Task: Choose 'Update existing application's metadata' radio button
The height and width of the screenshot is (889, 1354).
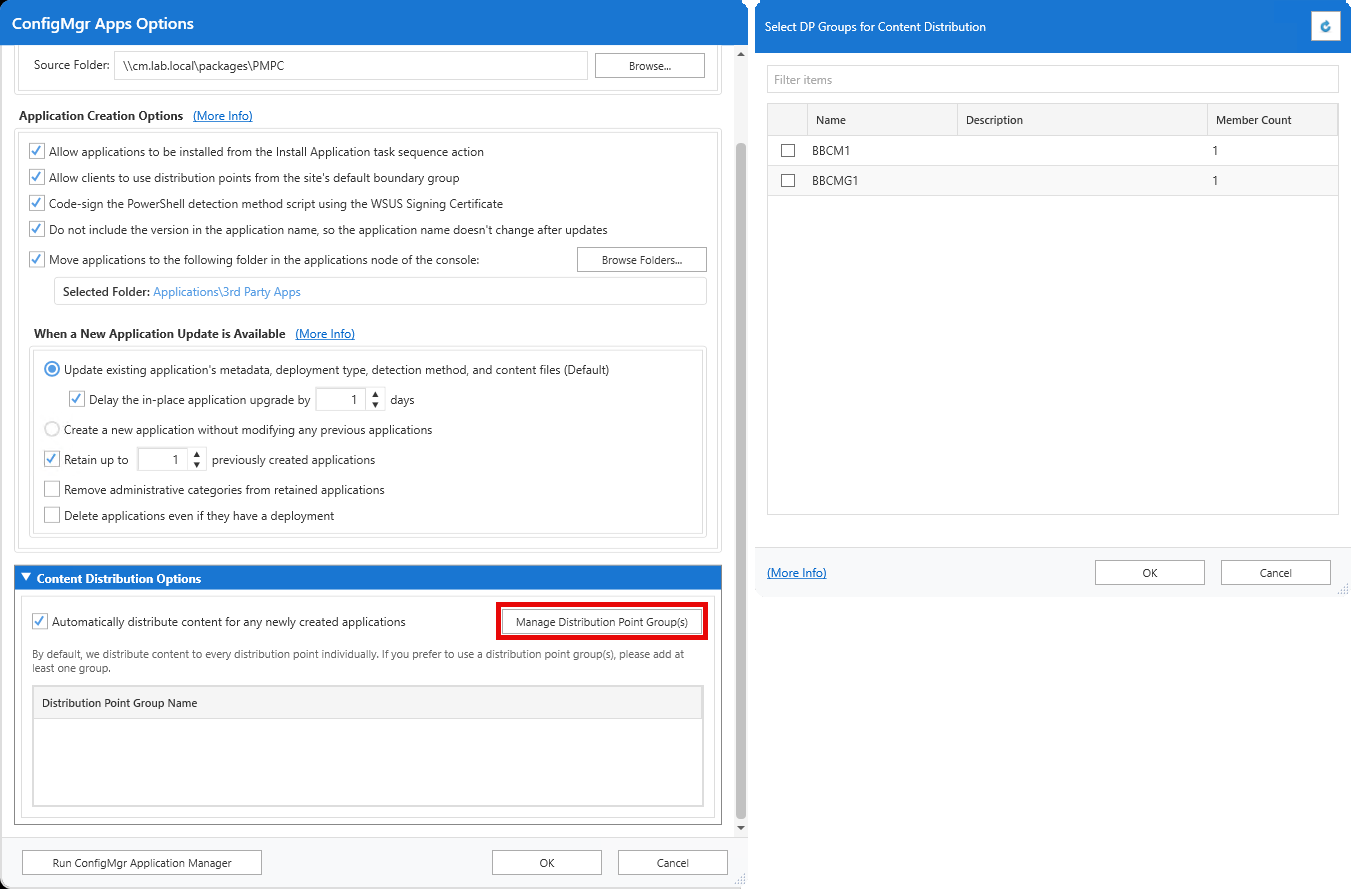Action: [52, 370]
